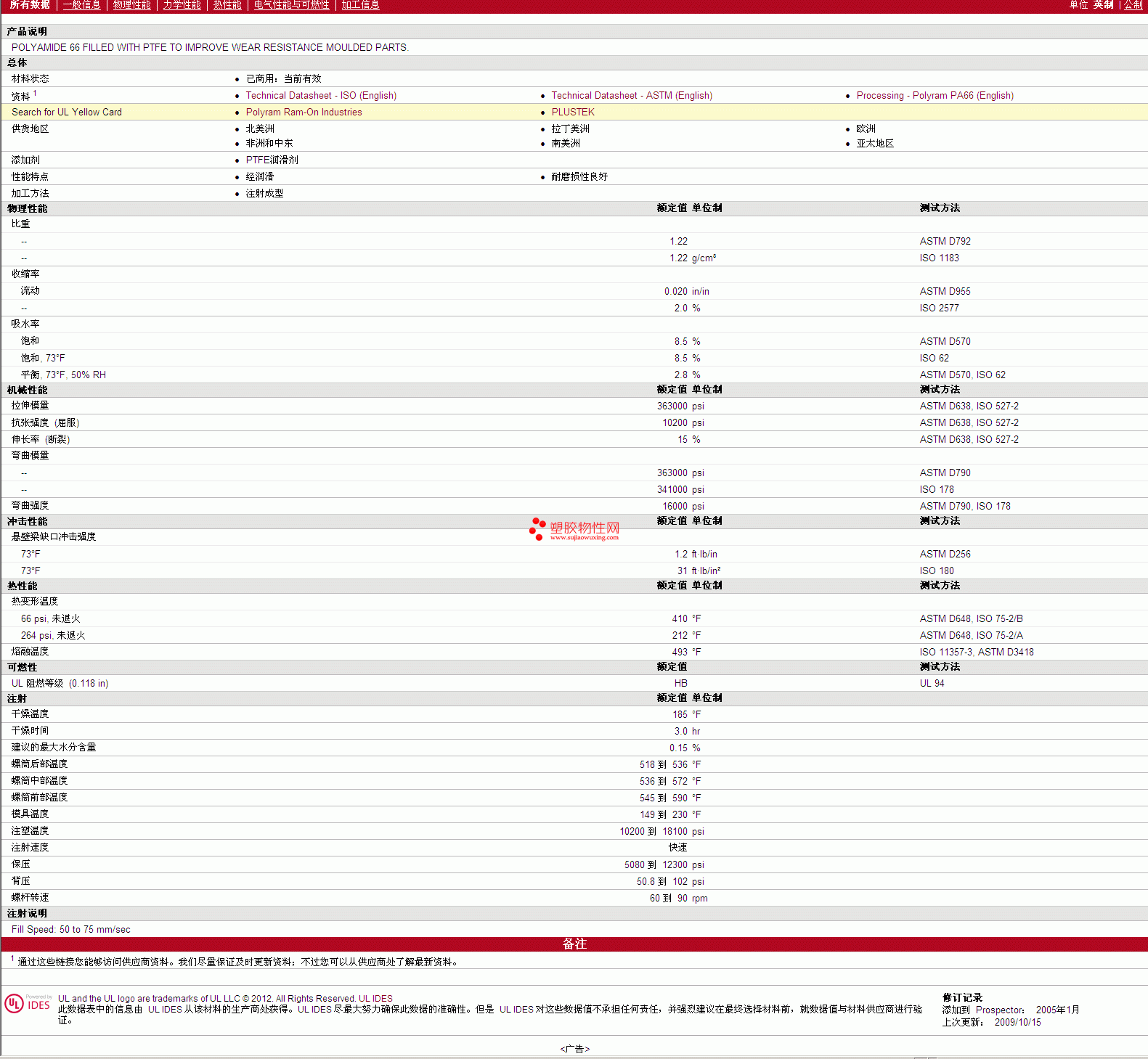Image resolution: width=1148 pixels, height=1059 pixels.
Task: Click the red 备注 section banner
Action: pos(574,944)
